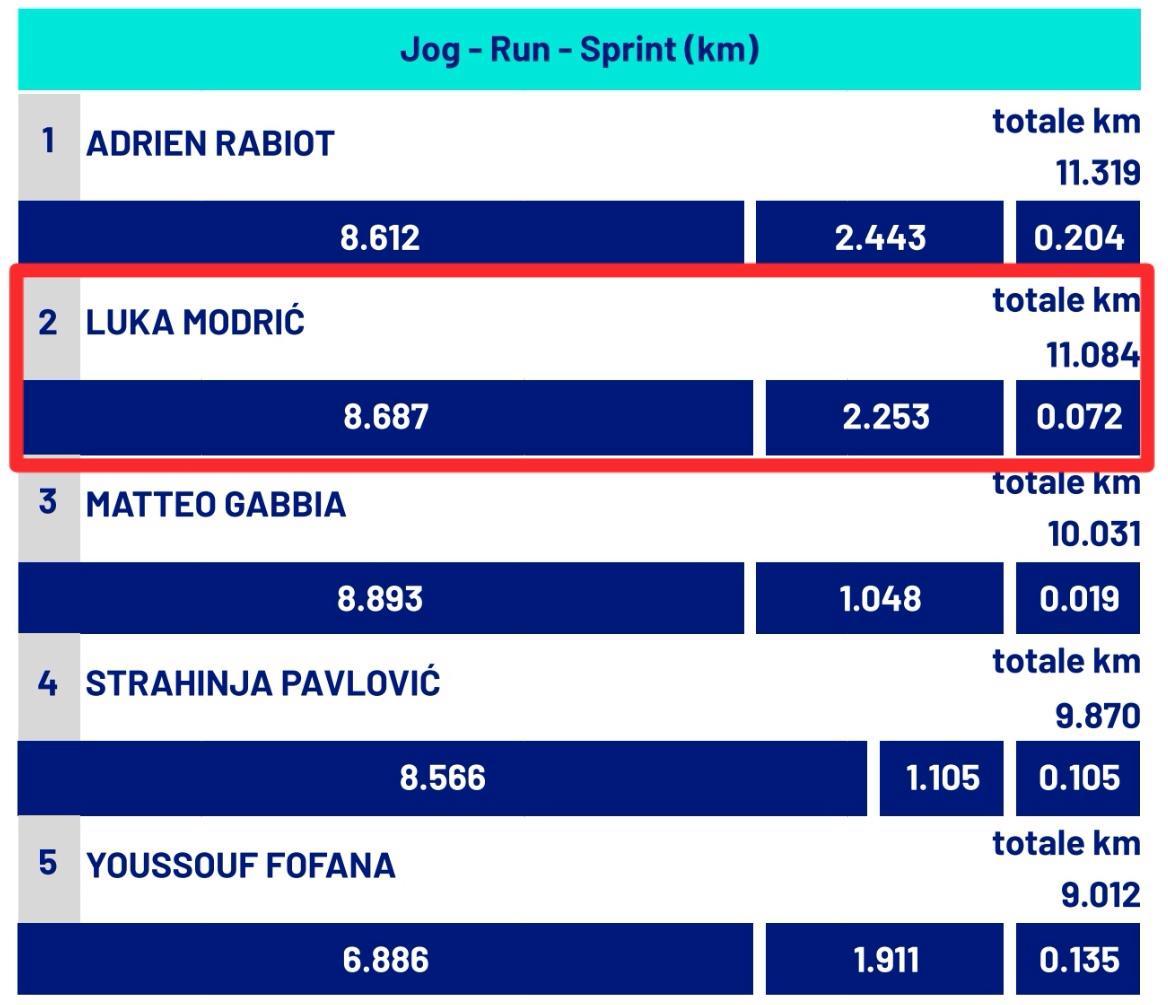Screen dimensions: 1168x1005
Task: Click Fofana's run bar showing 1.911
Action: (885, 959)
